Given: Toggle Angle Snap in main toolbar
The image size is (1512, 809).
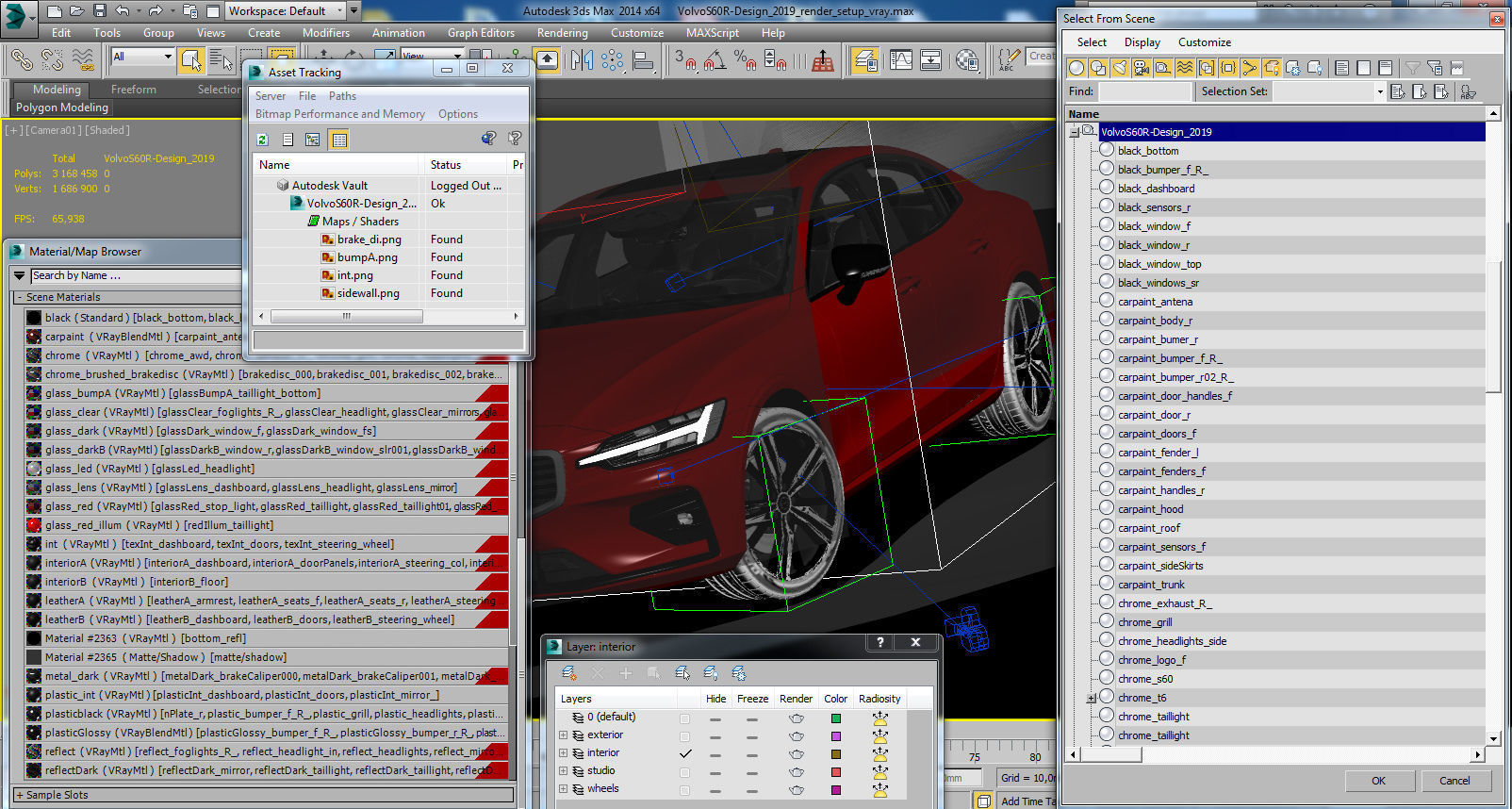Looking at the screenshot, I should coord(716,60).
